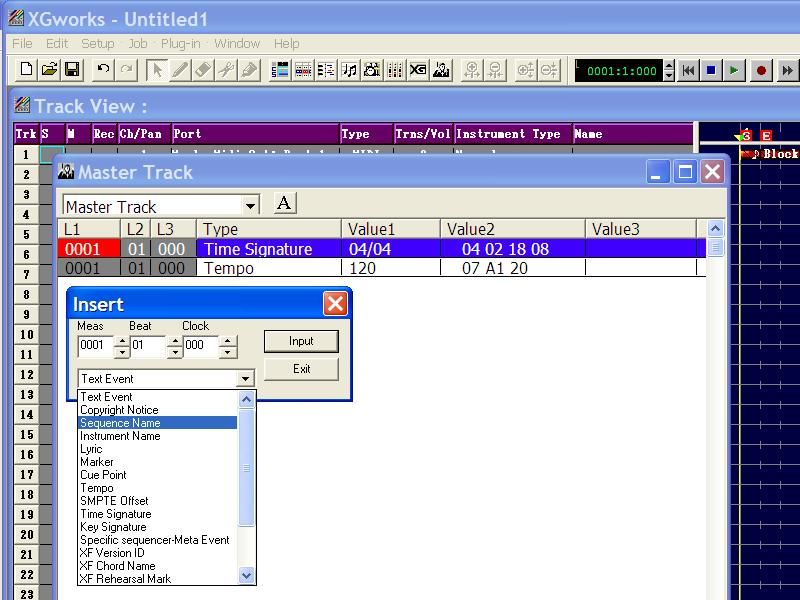This screenshot has height=600, width=800.
Task: Open the Help menu
Action: click(287, 44)
